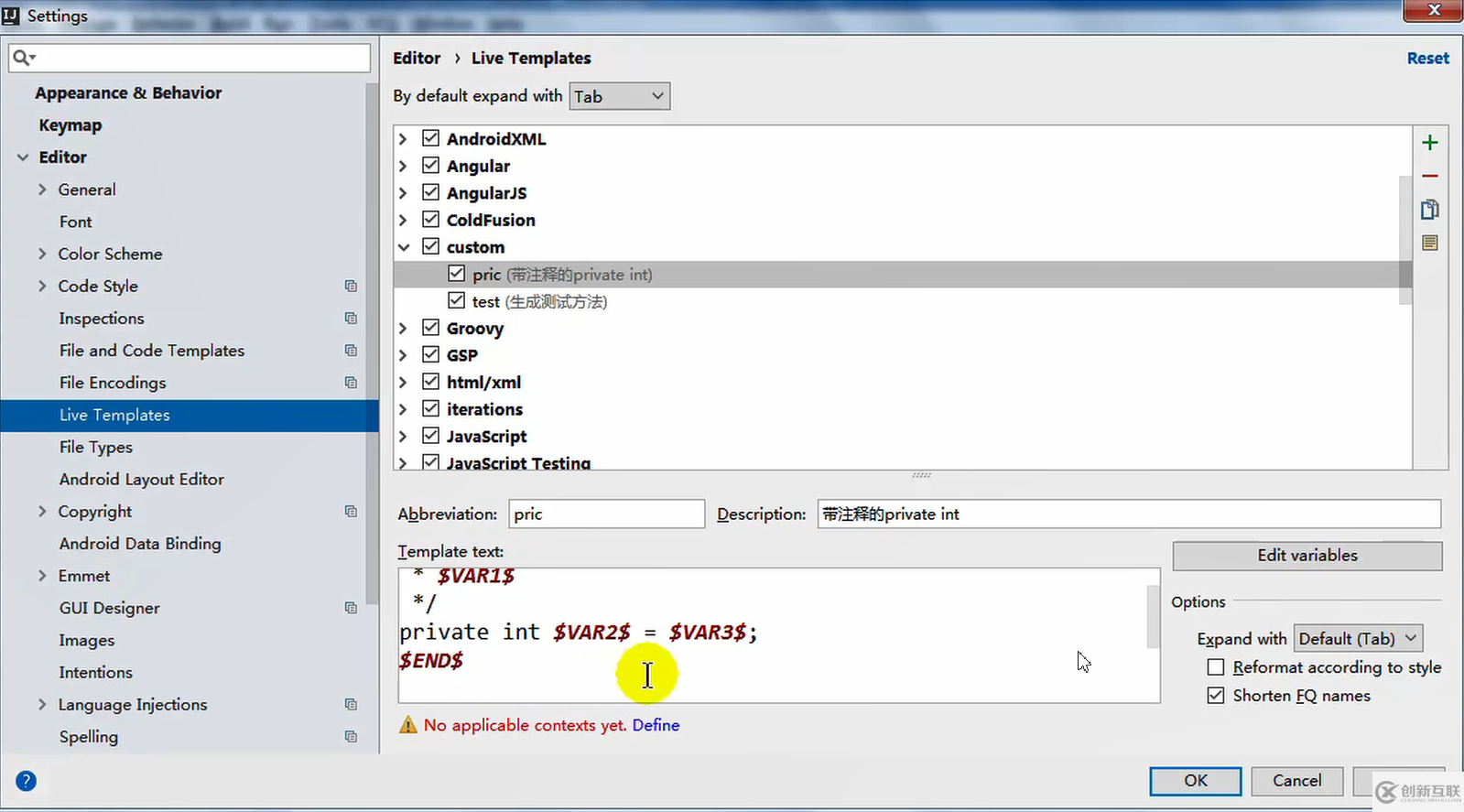Click the project-level icon beside Copyright
This screenshot has width=1464, height=812.
coord(351,512)
